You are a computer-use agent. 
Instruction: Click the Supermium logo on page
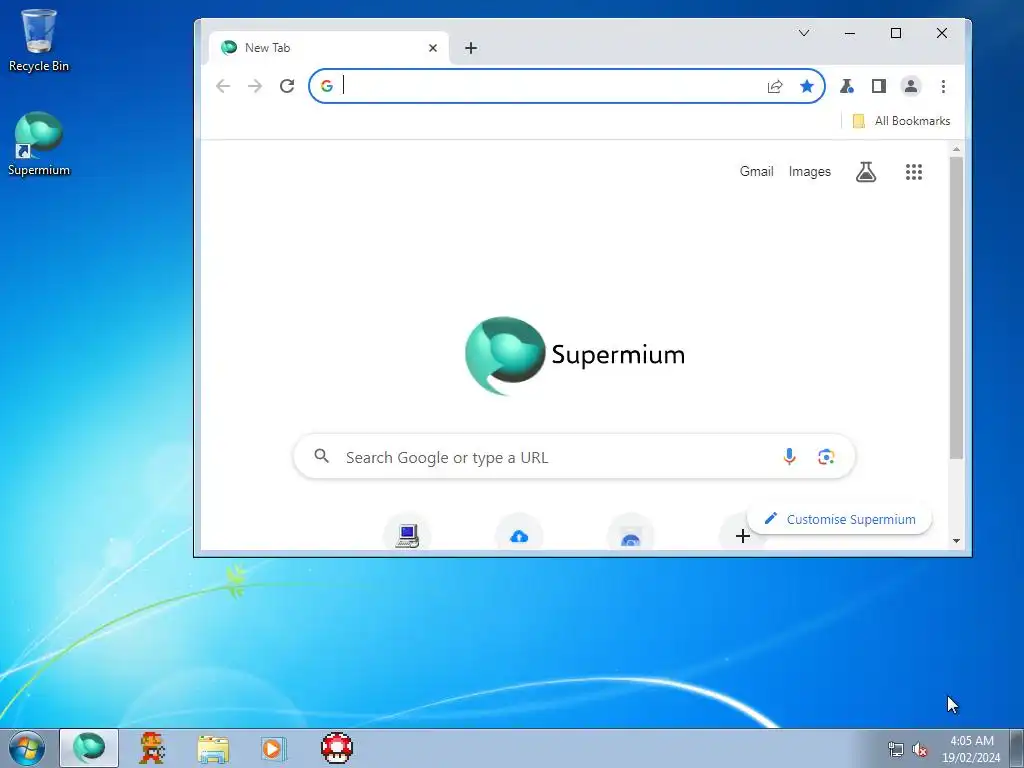coord(575,355)
